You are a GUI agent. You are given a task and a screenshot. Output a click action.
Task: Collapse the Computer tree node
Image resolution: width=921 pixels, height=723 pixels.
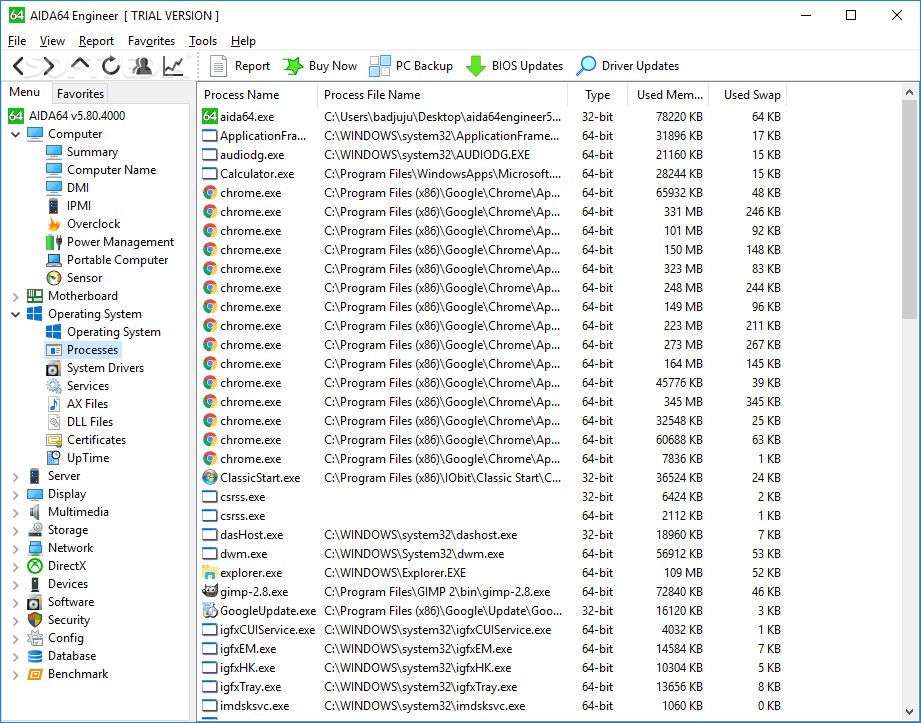pyautogui.click(x=16, y=134)
